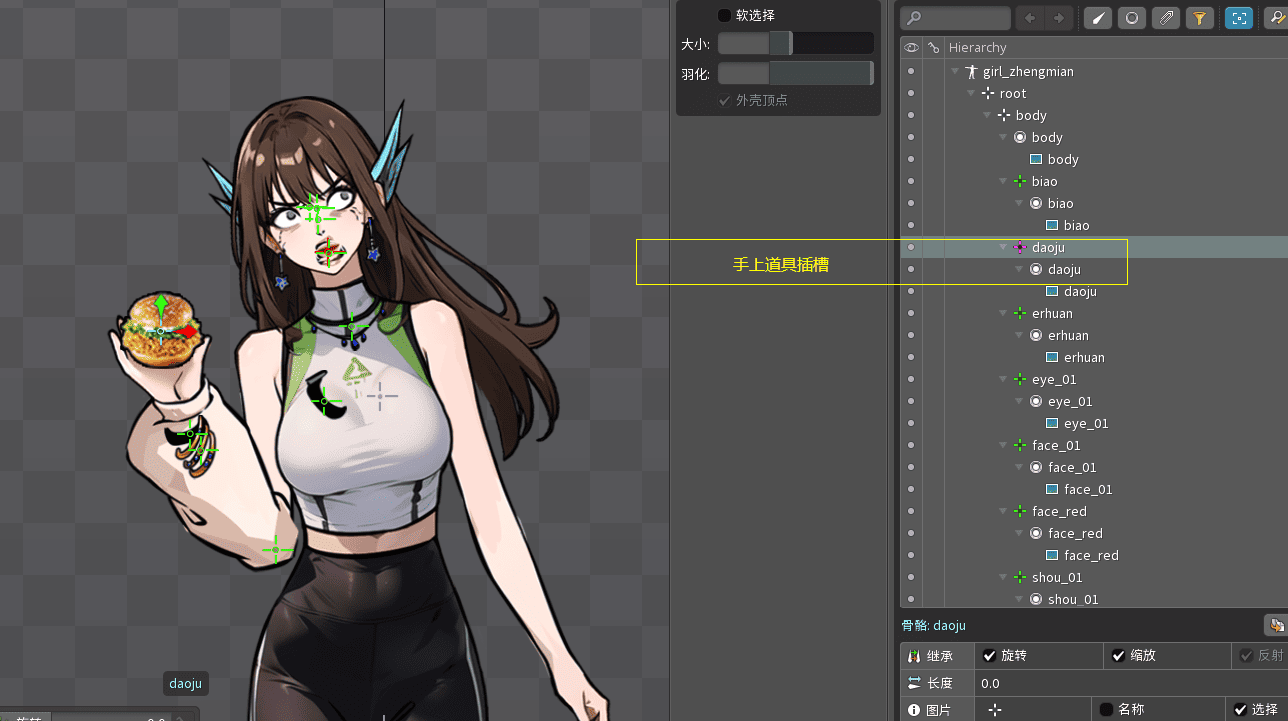1288x721 pixels.
Task: Click the bone filter icon in tree toolbar
Action: [x=1098, y=18]
